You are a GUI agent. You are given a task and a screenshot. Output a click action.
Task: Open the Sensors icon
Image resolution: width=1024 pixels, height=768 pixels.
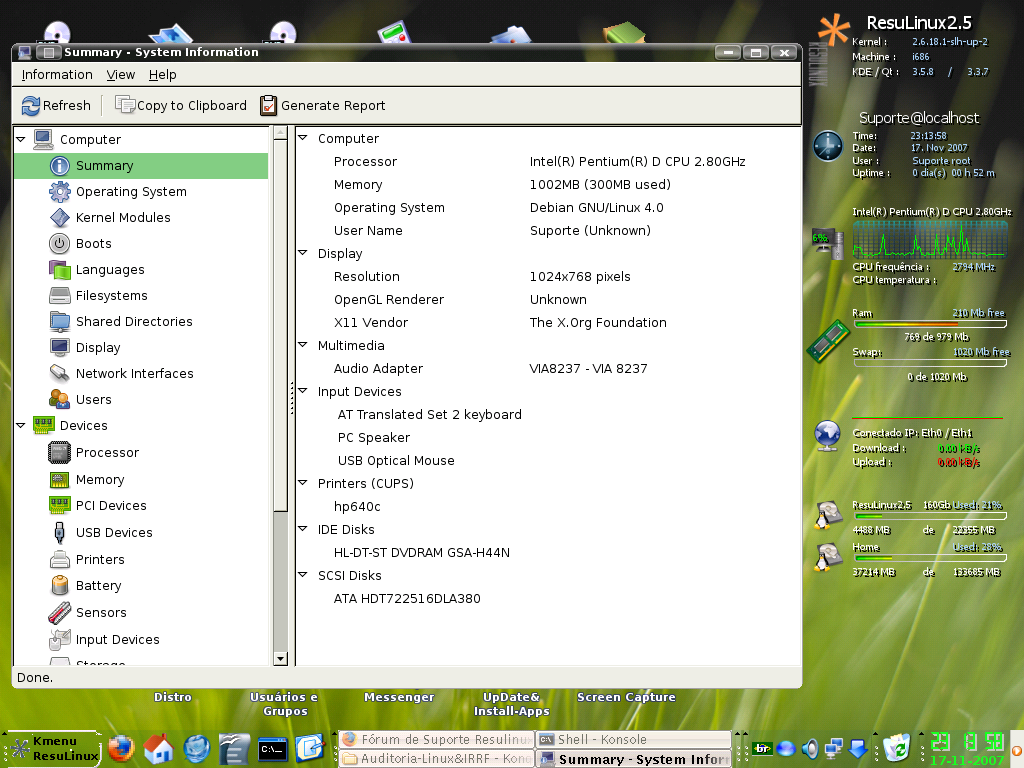click(59, 613)
